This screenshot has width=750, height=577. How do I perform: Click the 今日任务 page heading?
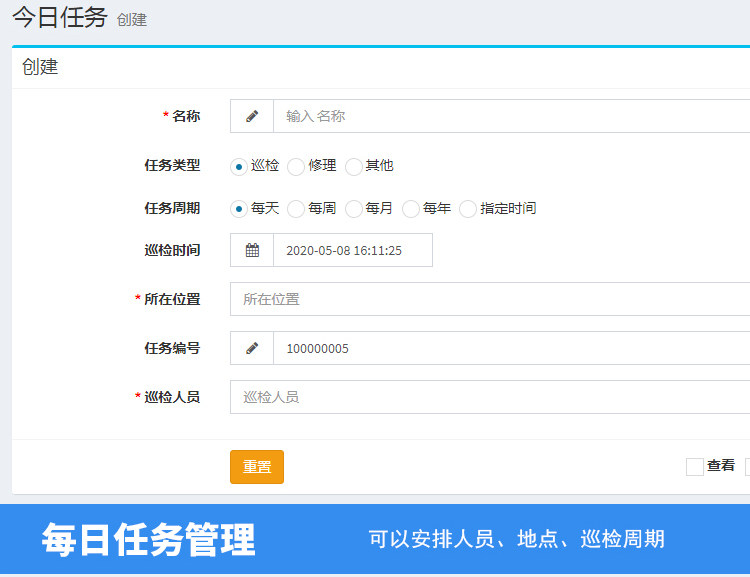coord(60,18)
